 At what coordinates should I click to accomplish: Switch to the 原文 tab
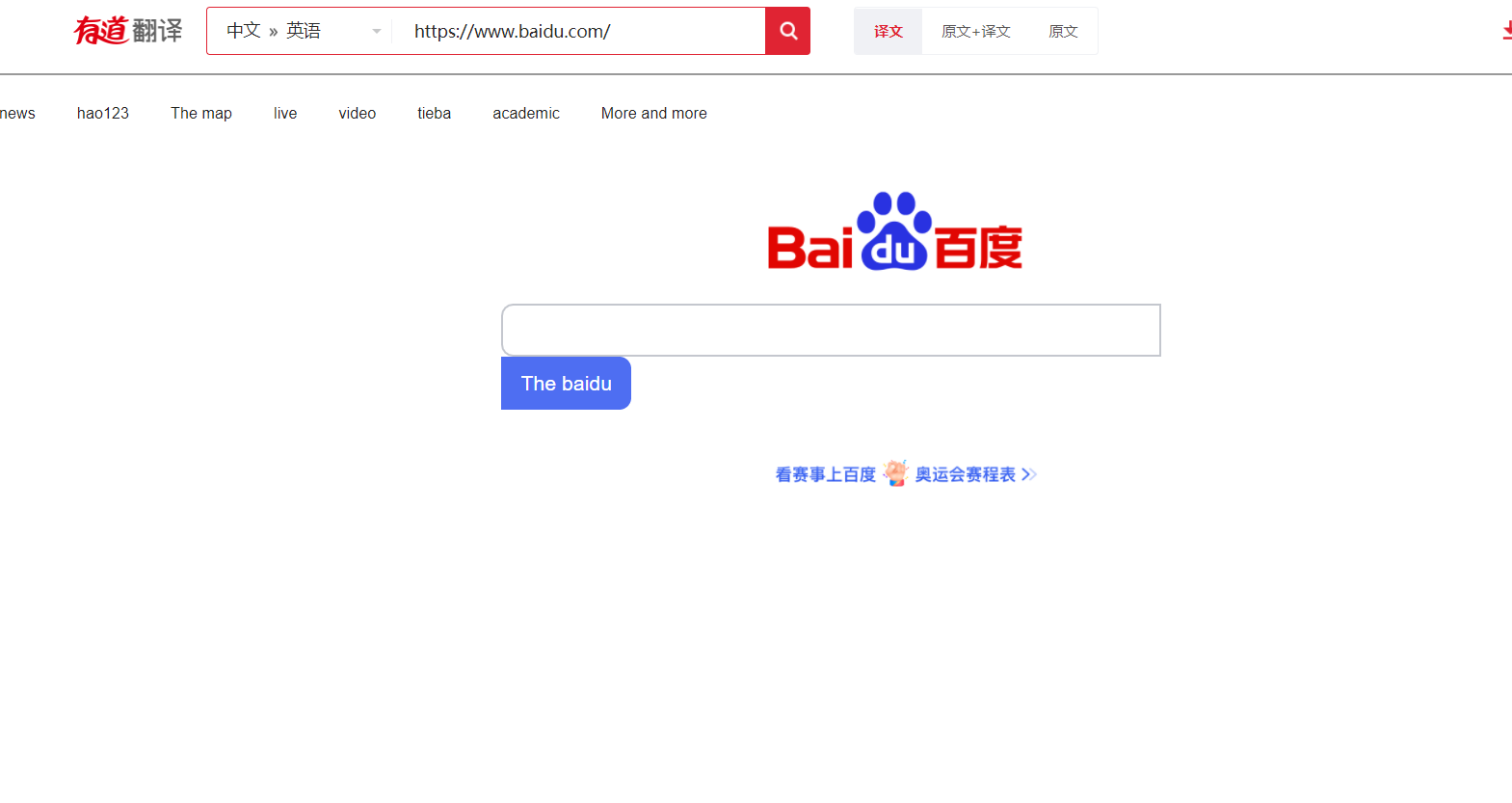[x=1063, y=31]
